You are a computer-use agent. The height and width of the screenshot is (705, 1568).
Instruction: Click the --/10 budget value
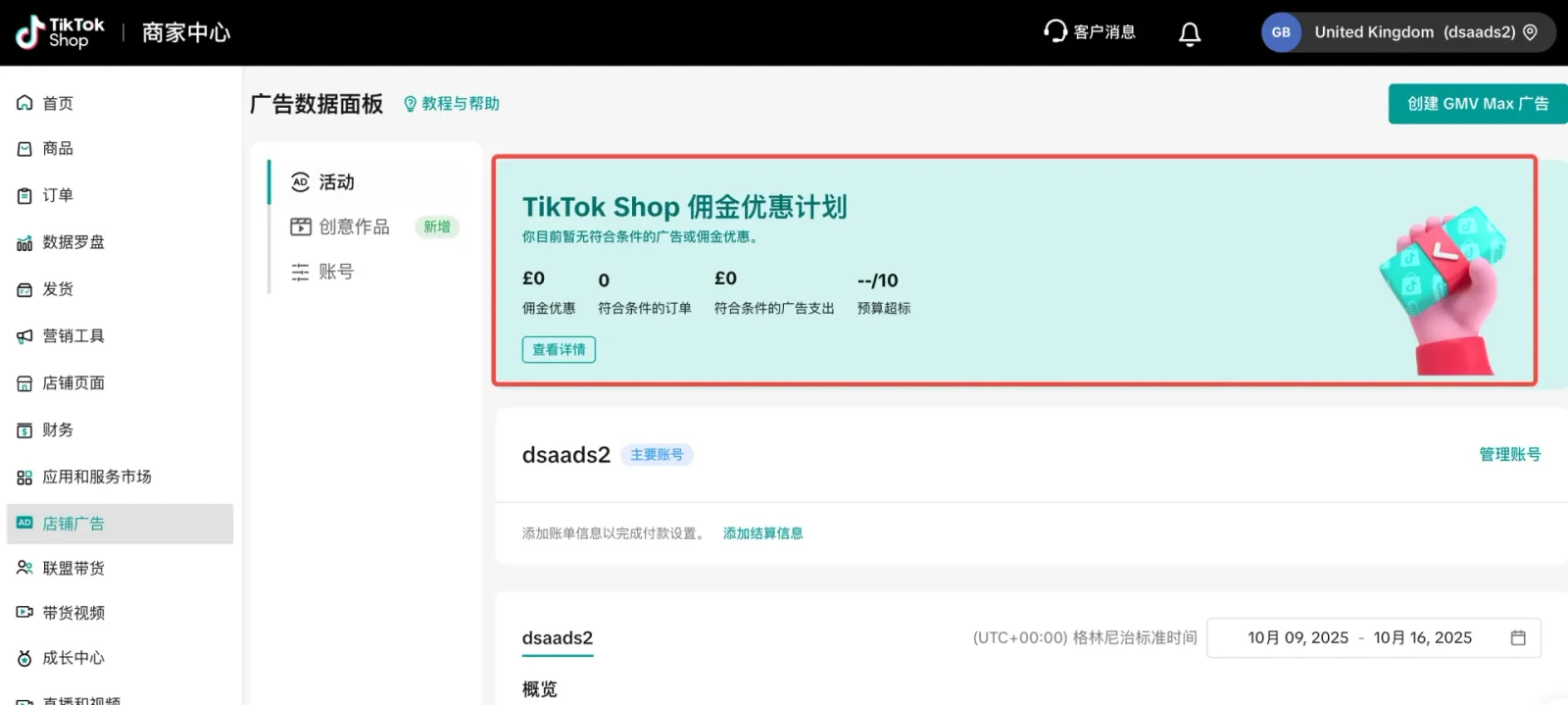coord(877,280)
